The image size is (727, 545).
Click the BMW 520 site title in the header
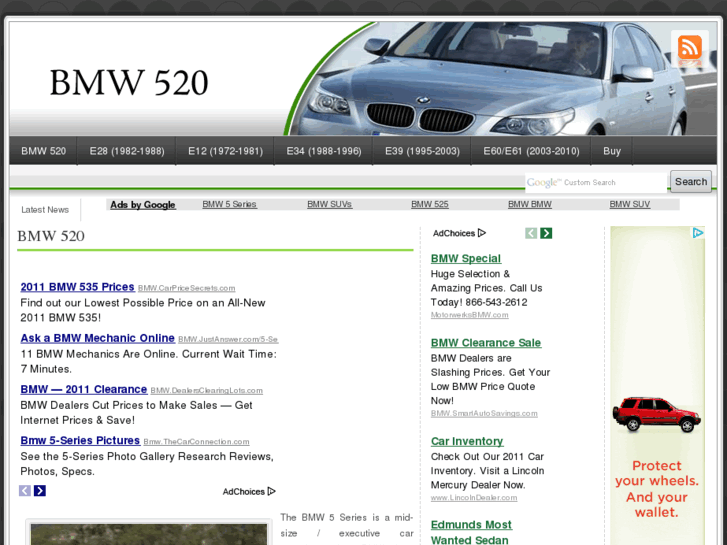click(129, 83)
